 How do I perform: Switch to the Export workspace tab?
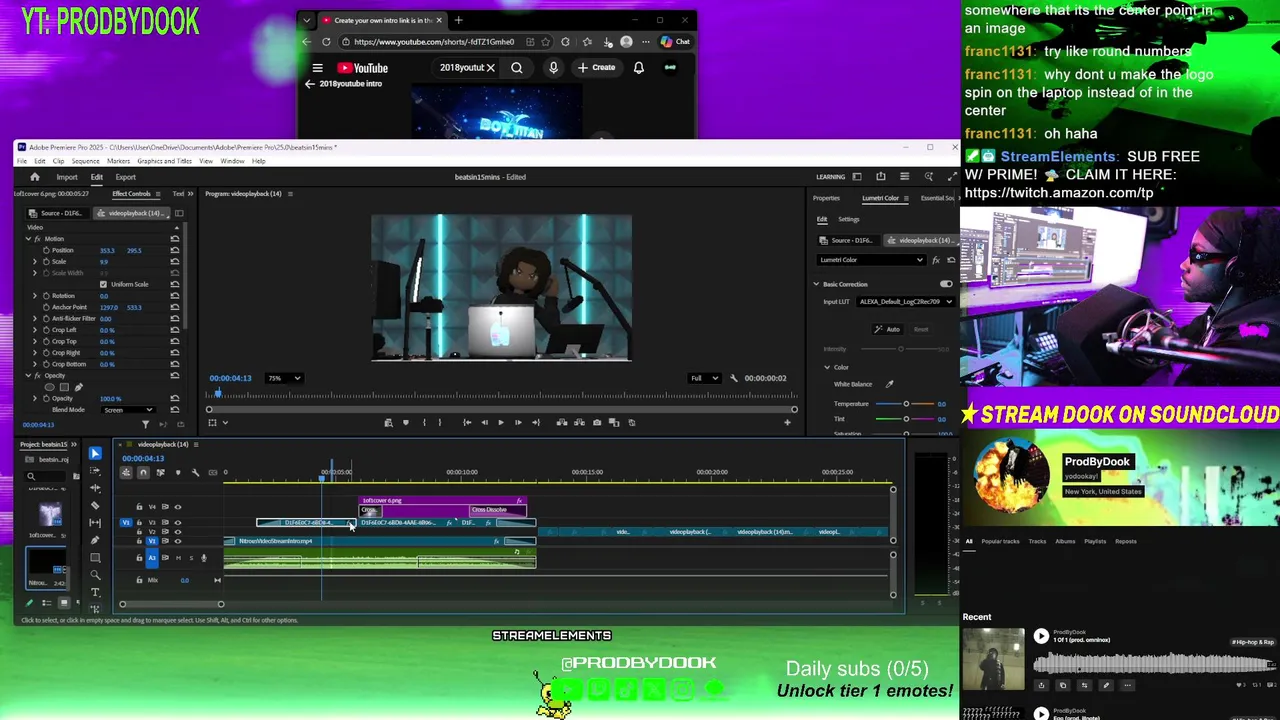(125, 177)
